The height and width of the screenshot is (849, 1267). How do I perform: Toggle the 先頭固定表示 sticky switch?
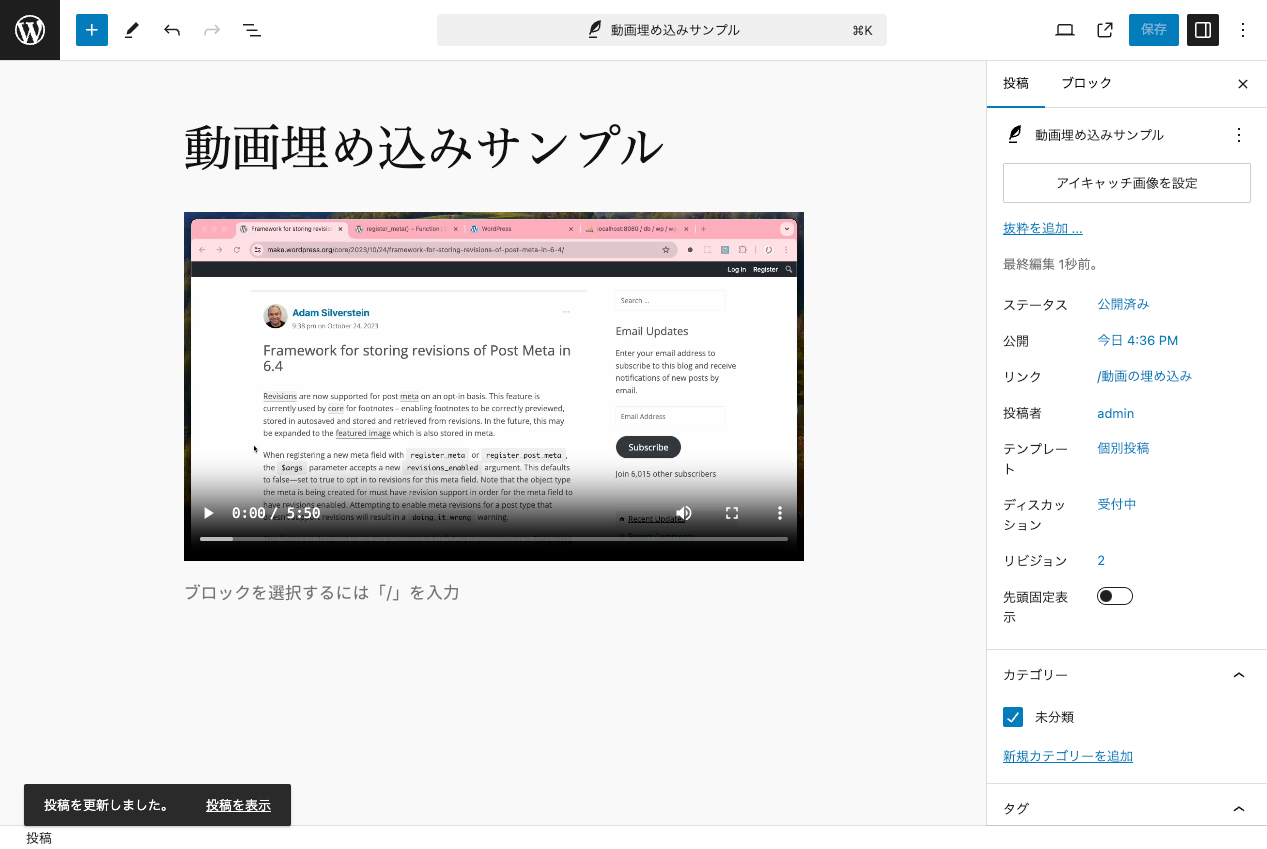(x=1115, y=596)
